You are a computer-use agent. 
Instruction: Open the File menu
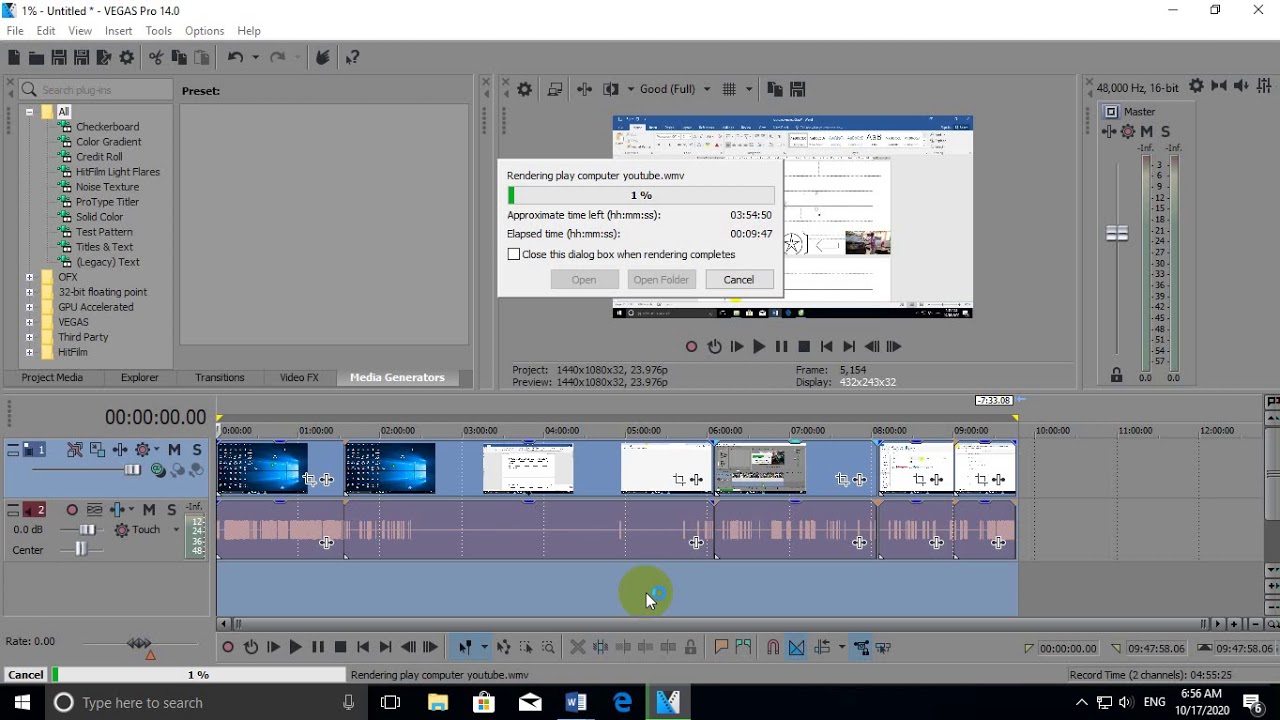[15, 31]
